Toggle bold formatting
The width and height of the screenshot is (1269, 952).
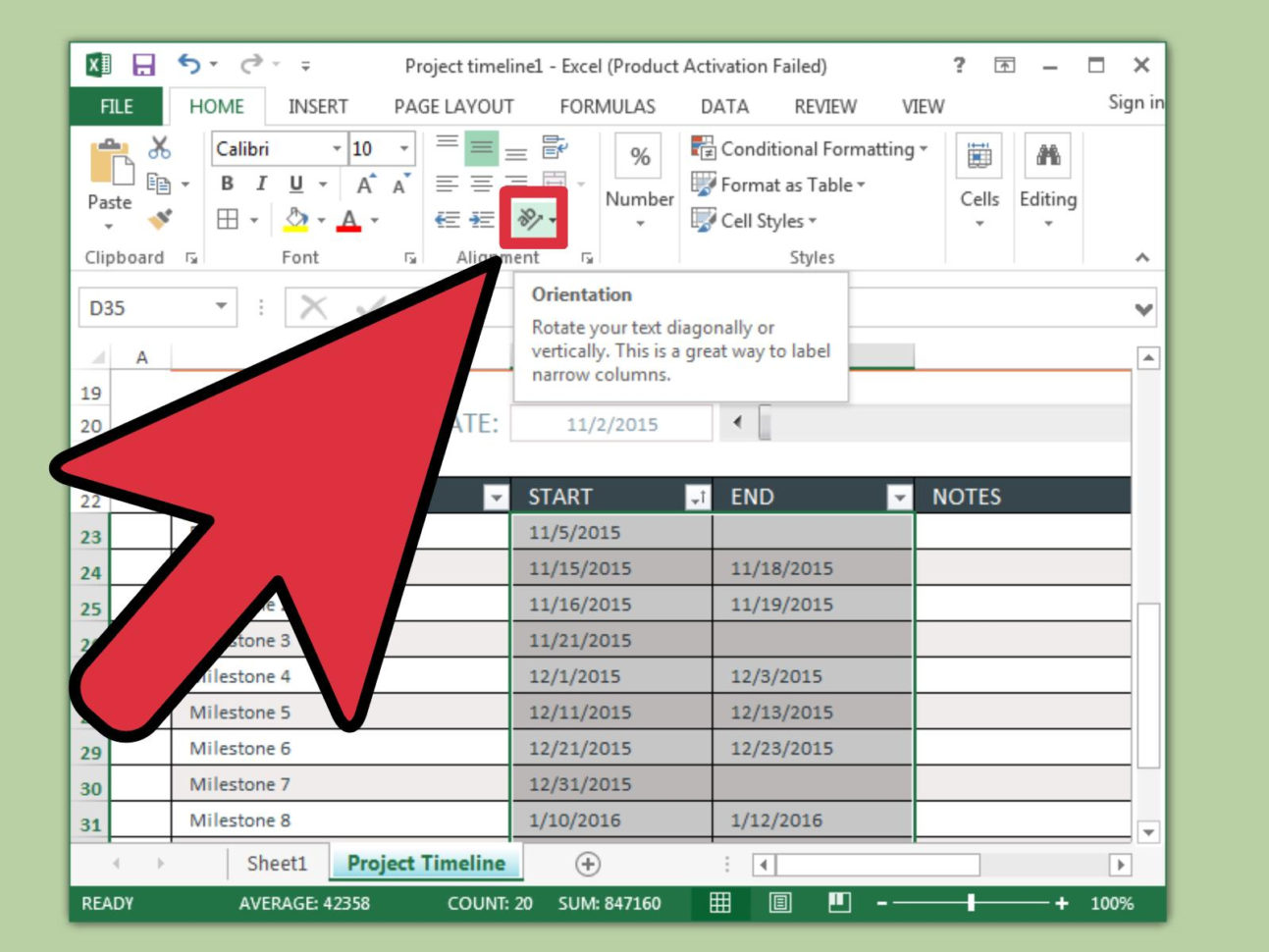(227, 184)
